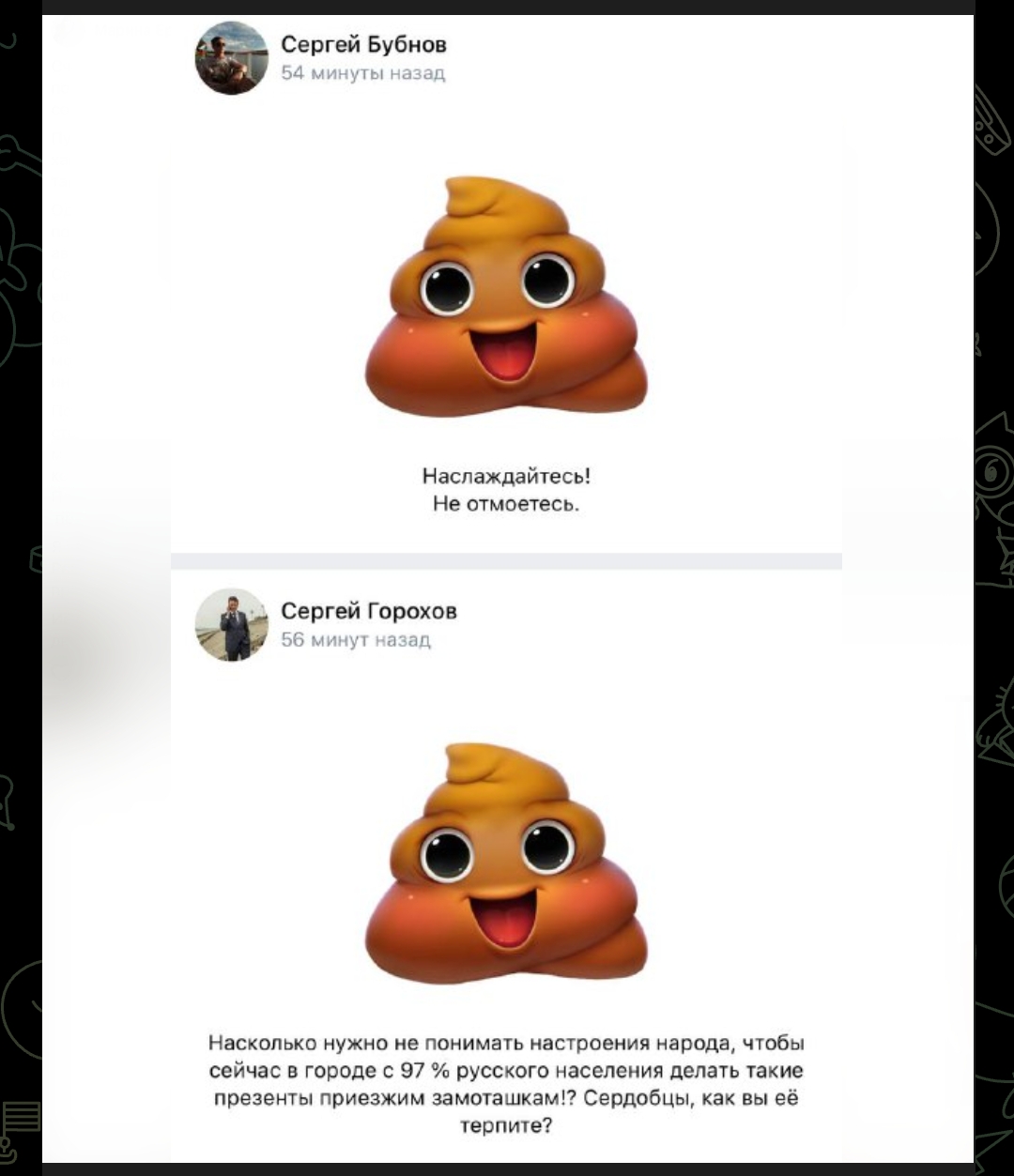
Task: Open the '56 минут назад' post timestamp
Action: (356, 640)
